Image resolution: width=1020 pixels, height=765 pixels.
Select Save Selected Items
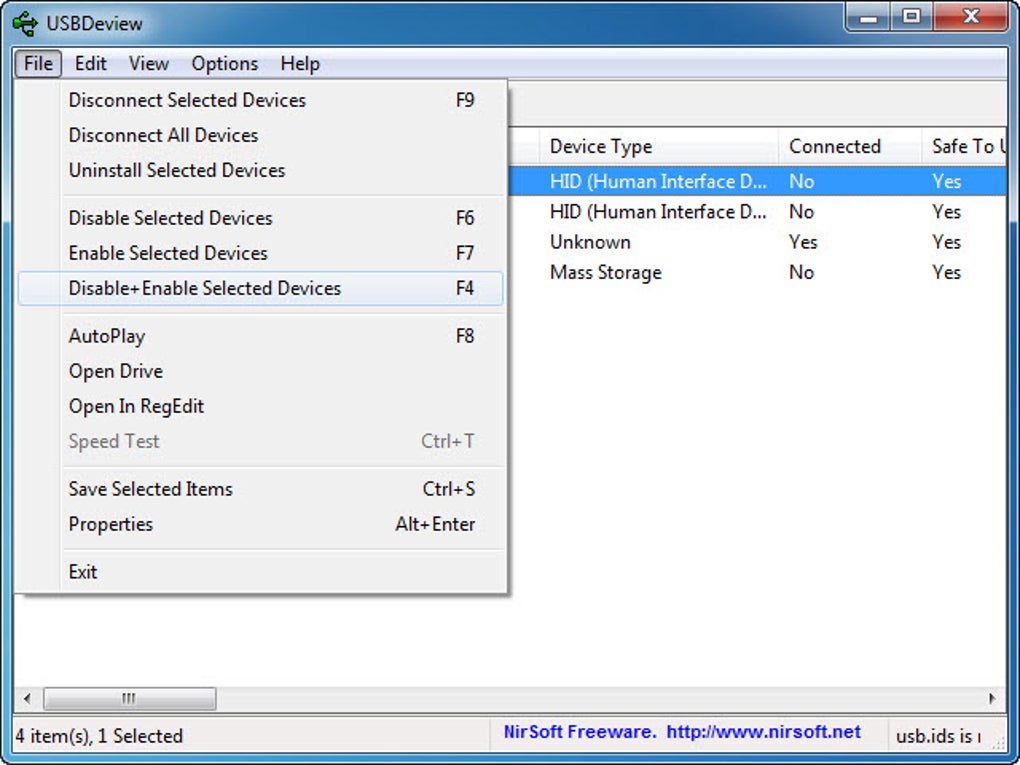click(150, 489)
